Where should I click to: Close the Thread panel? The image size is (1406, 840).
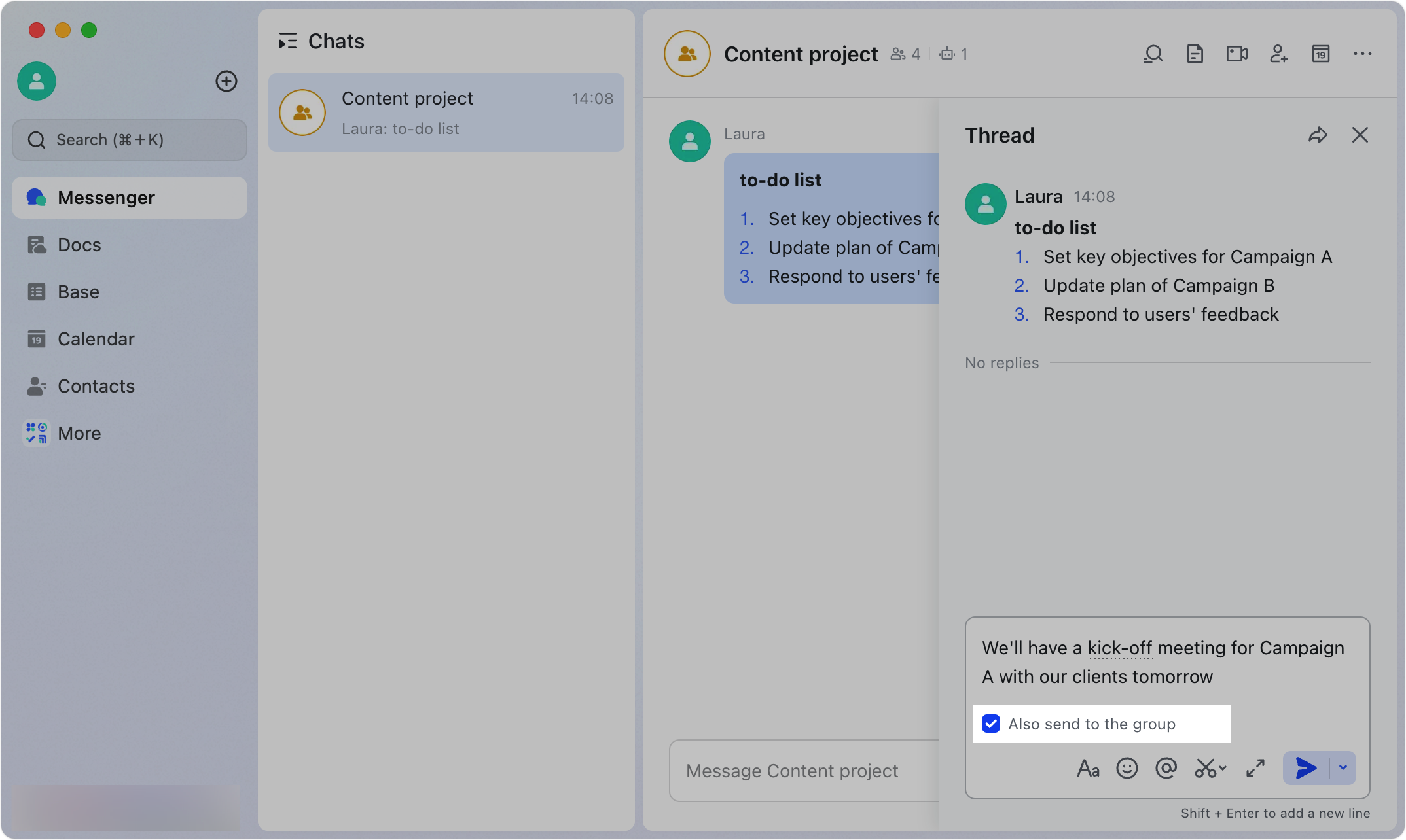tap(1360, 135)
